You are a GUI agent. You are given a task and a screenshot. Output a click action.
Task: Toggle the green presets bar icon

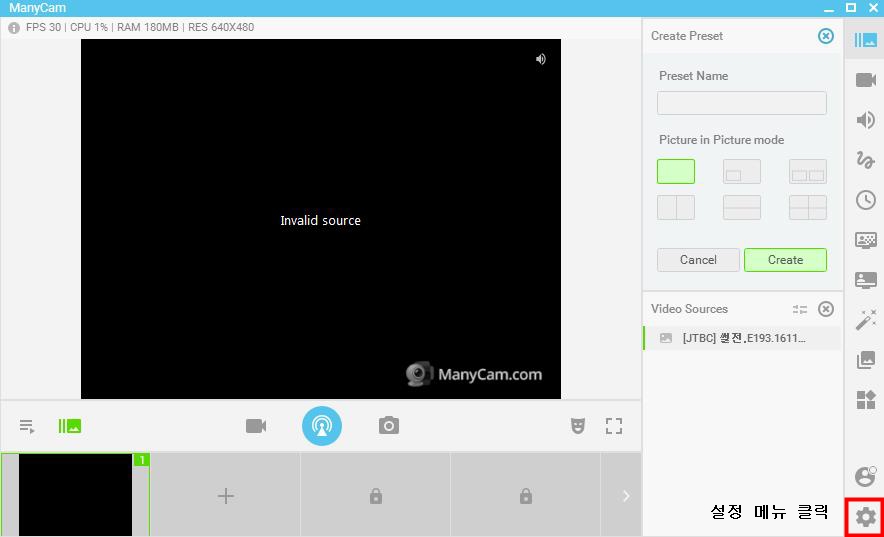[x=70, y=426]
